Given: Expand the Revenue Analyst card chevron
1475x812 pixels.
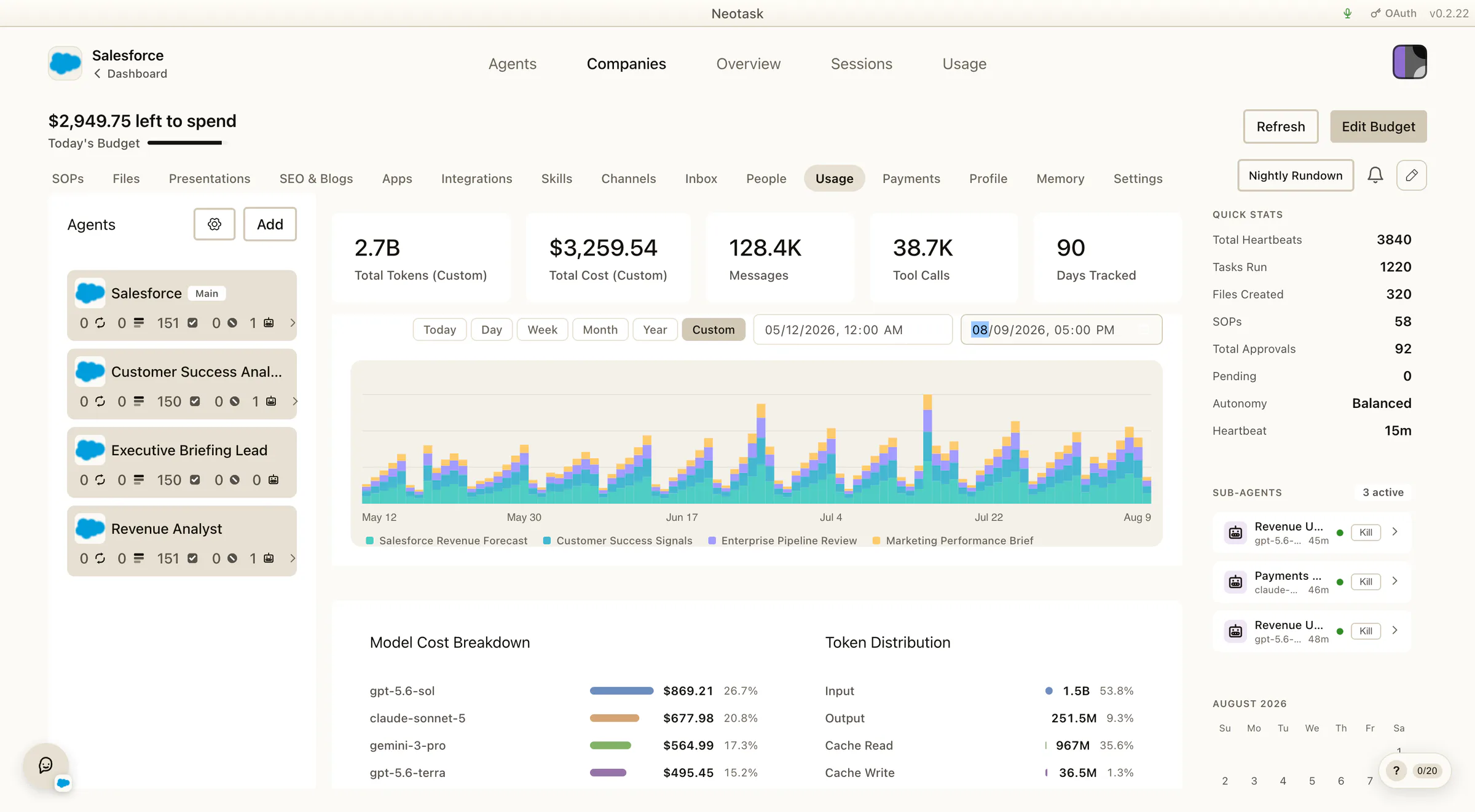Looking at the screenshot, I should (293, 558).
